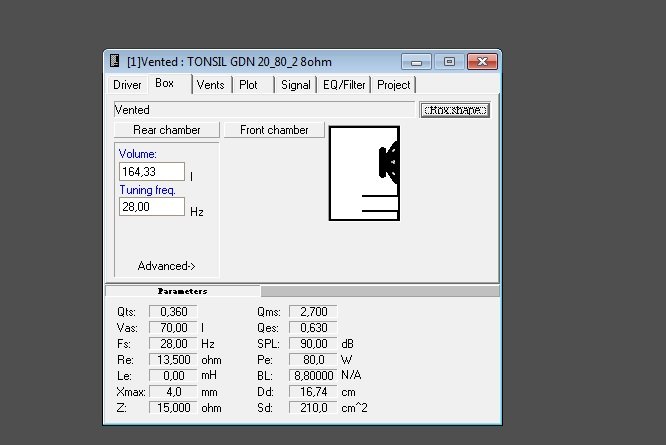Click the BL value 8,80000
The height and width of the screenshot is (445, 666).
click(313, 376)
